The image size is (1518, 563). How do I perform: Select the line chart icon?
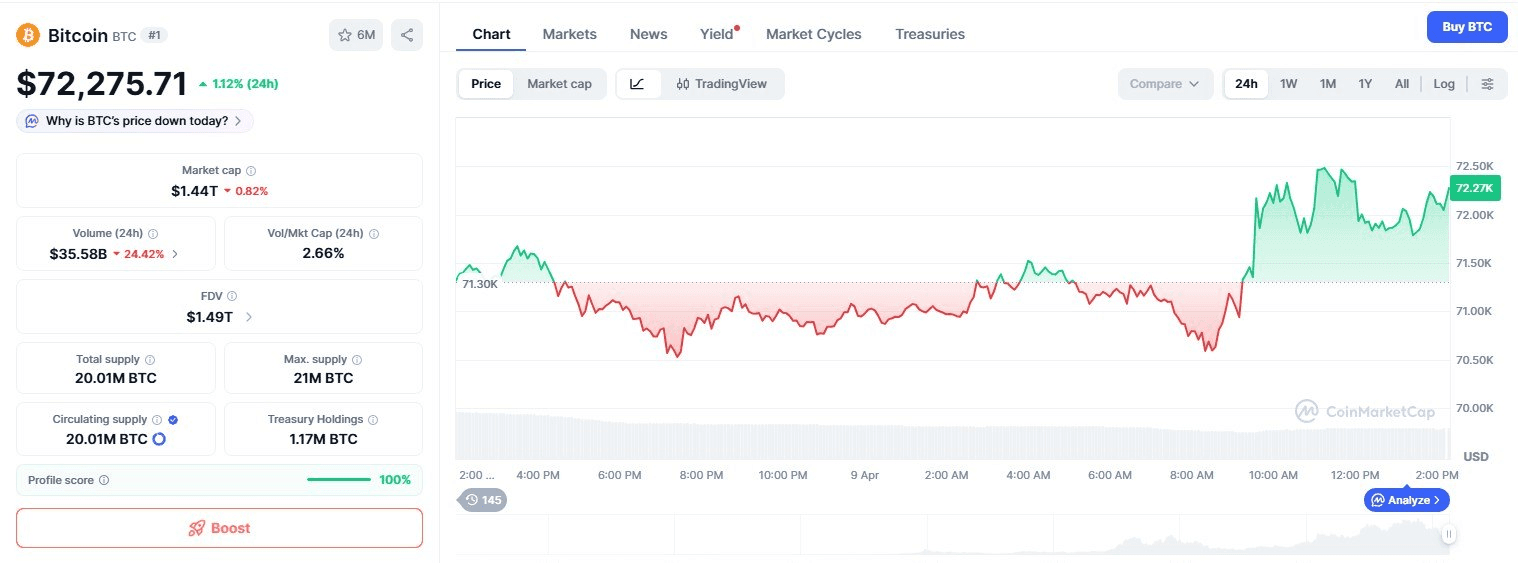coord(638,84)
